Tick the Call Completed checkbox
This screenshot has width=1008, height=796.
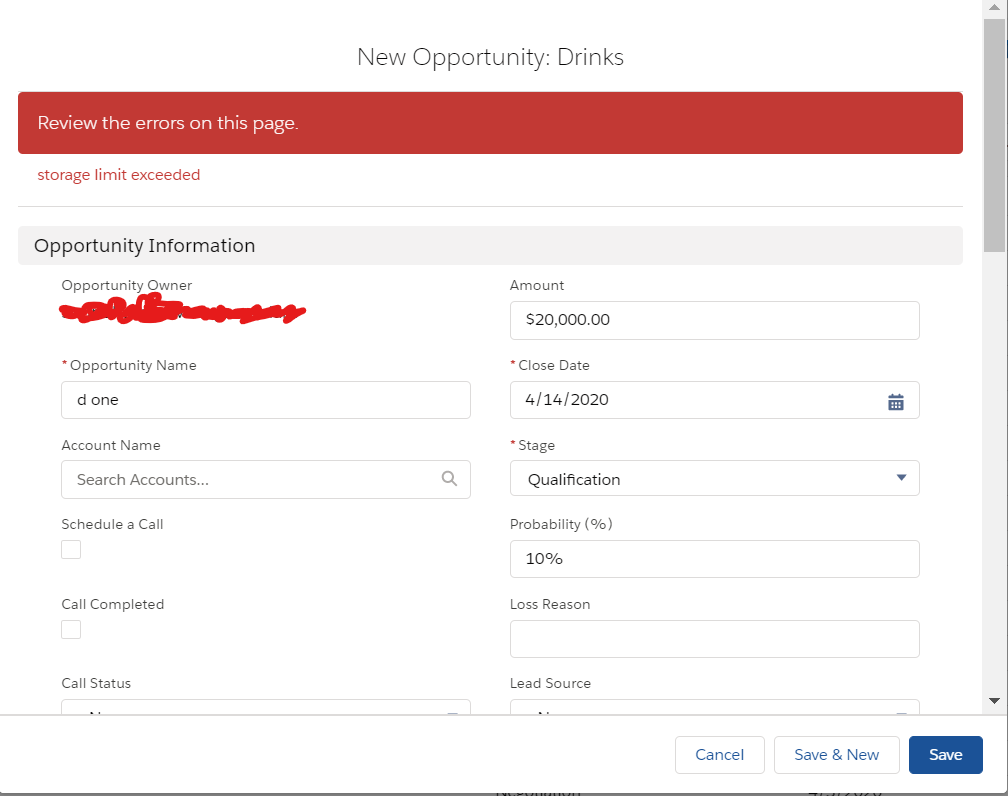coord(71,629)
